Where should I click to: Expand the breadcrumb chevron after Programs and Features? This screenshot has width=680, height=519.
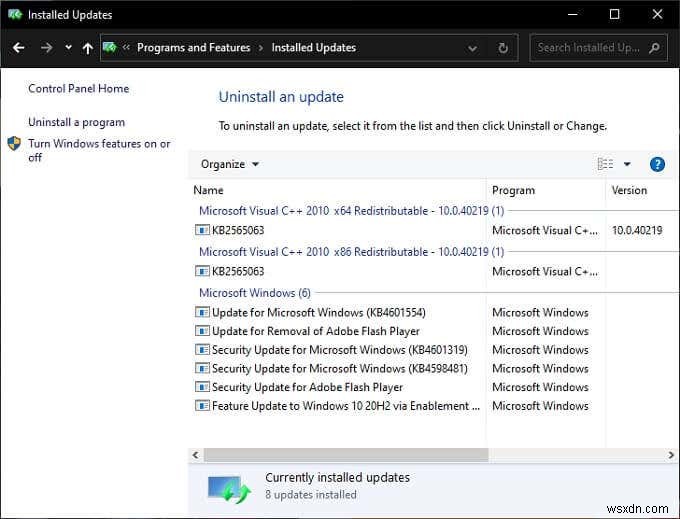[x=261, y=48]
